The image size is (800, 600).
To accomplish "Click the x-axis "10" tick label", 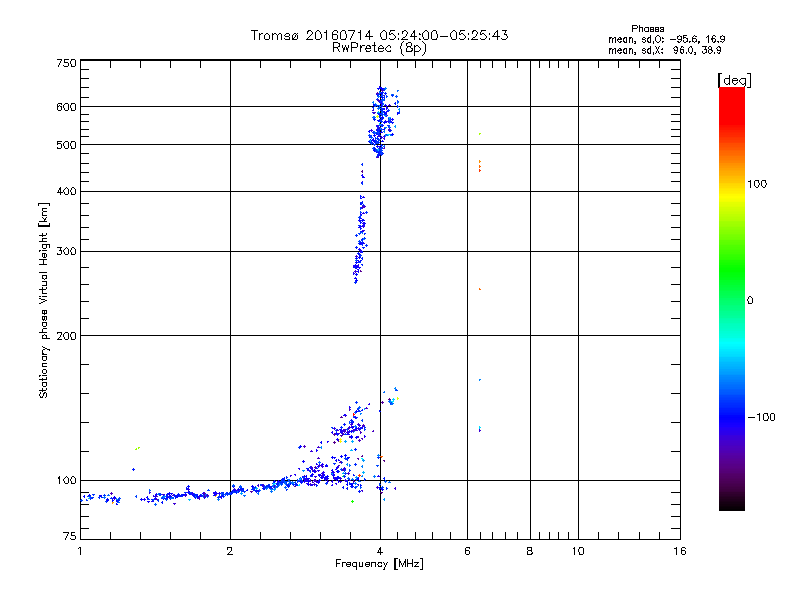I will [578, 551].
